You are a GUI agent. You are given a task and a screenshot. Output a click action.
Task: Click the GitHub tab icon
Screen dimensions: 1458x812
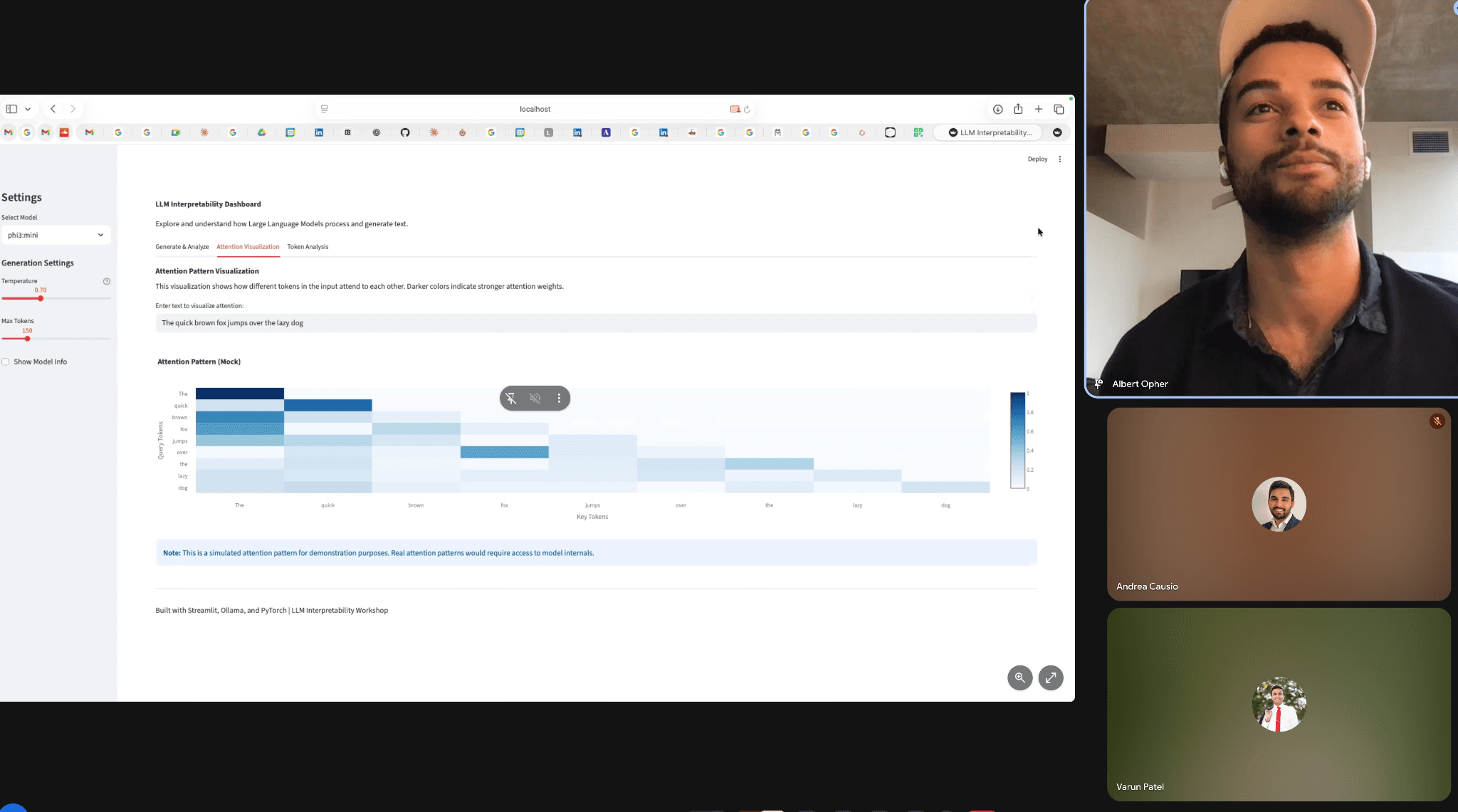[405, 132]
